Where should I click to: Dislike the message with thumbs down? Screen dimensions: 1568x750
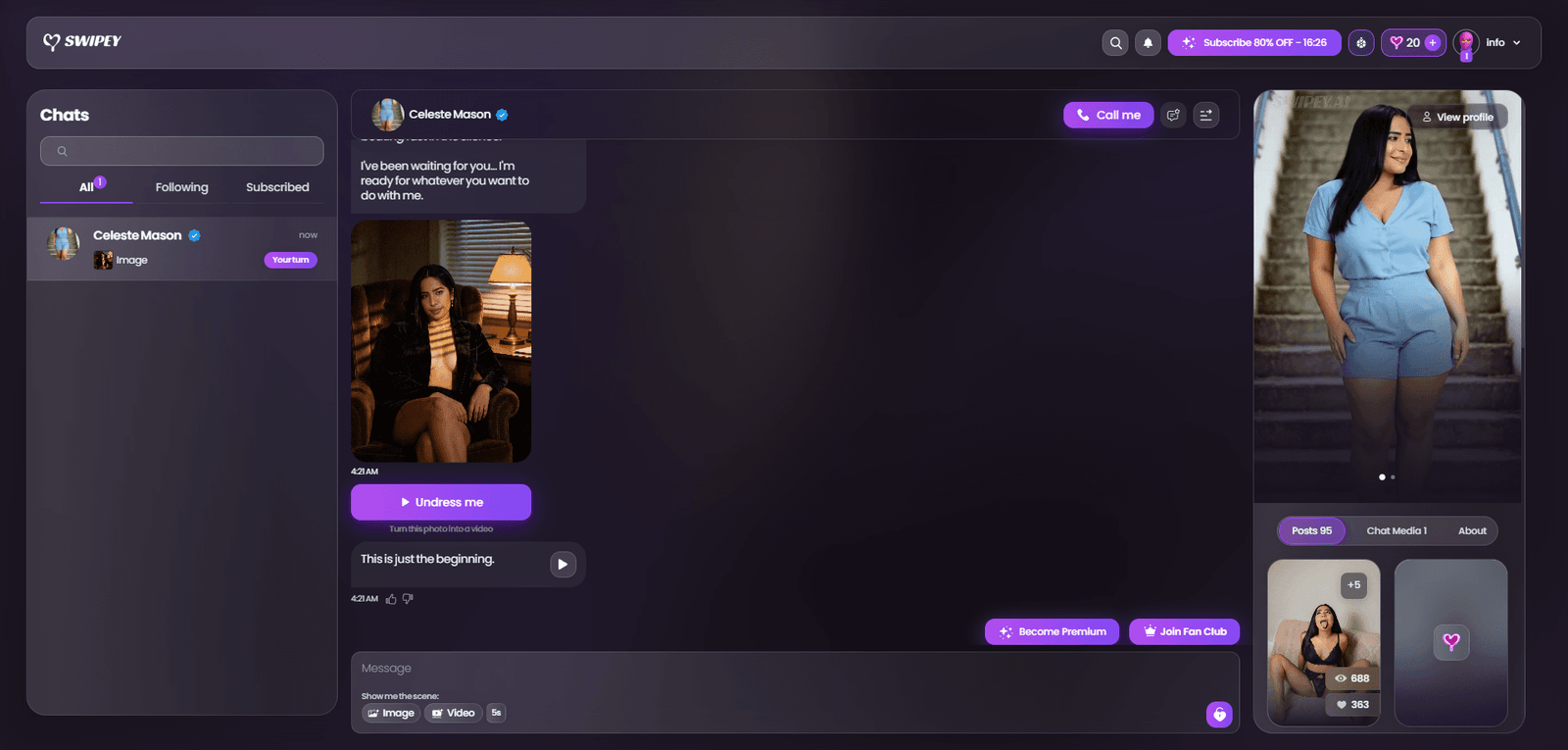(x=408, y=599)
